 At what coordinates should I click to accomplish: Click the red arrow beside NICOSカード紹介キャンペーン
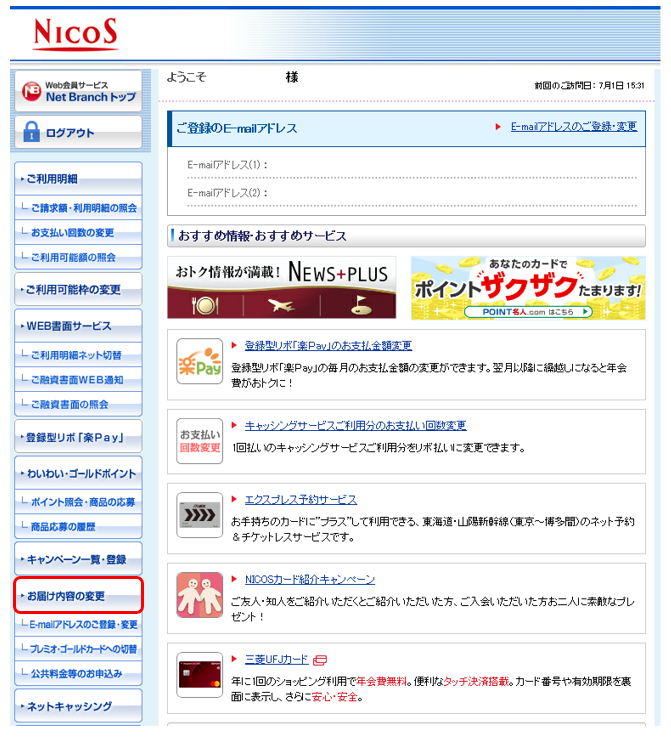click(234, 579)
